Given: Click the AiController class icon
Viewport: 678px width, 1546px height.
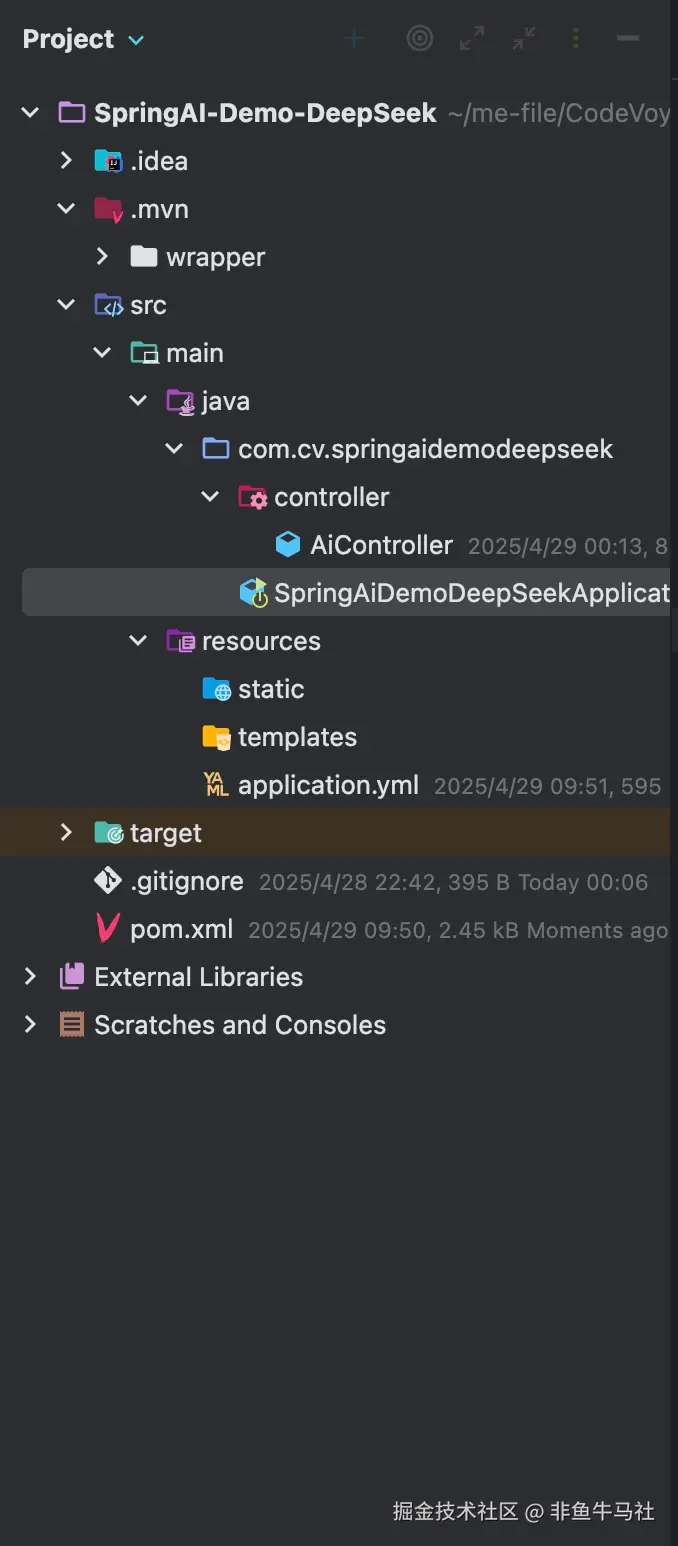Looking at the screenshot, I should pos(288,545).
